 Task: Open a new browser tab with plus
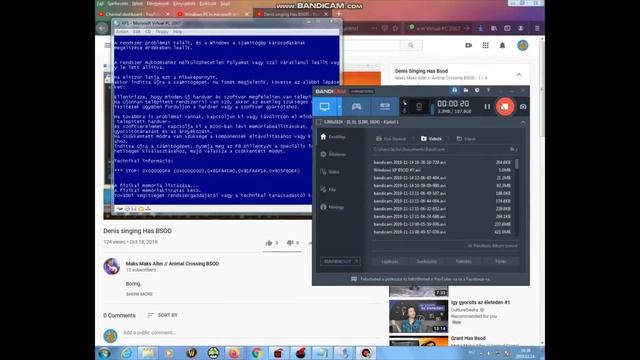[339, 13]
